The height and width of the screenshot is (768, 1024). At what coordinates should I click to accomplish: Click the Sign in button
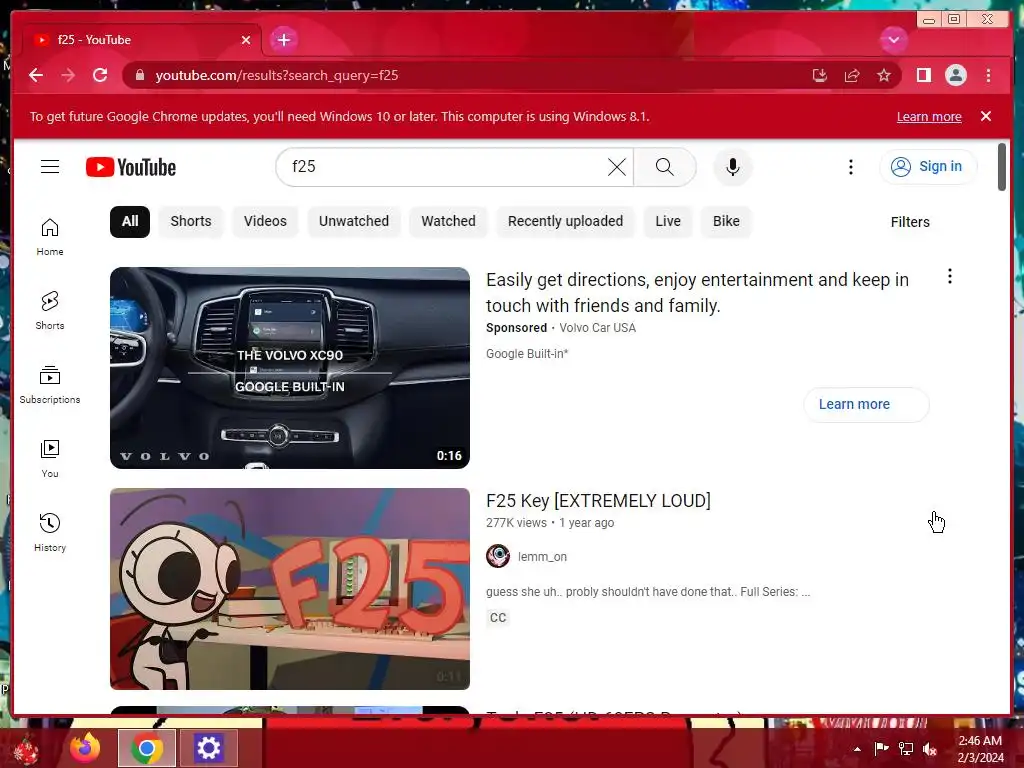tap(928, 167)
